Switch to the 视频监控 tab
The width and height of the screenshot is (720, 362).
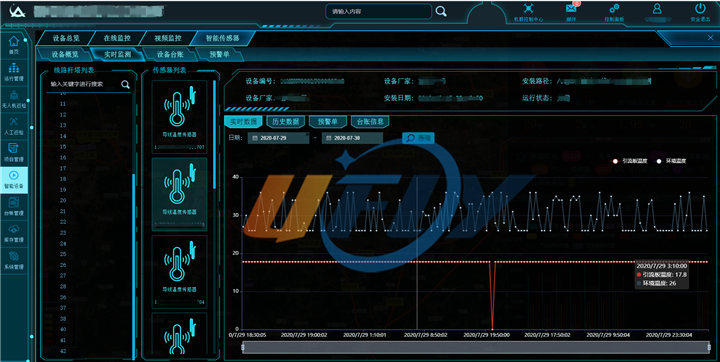point(168,38)
